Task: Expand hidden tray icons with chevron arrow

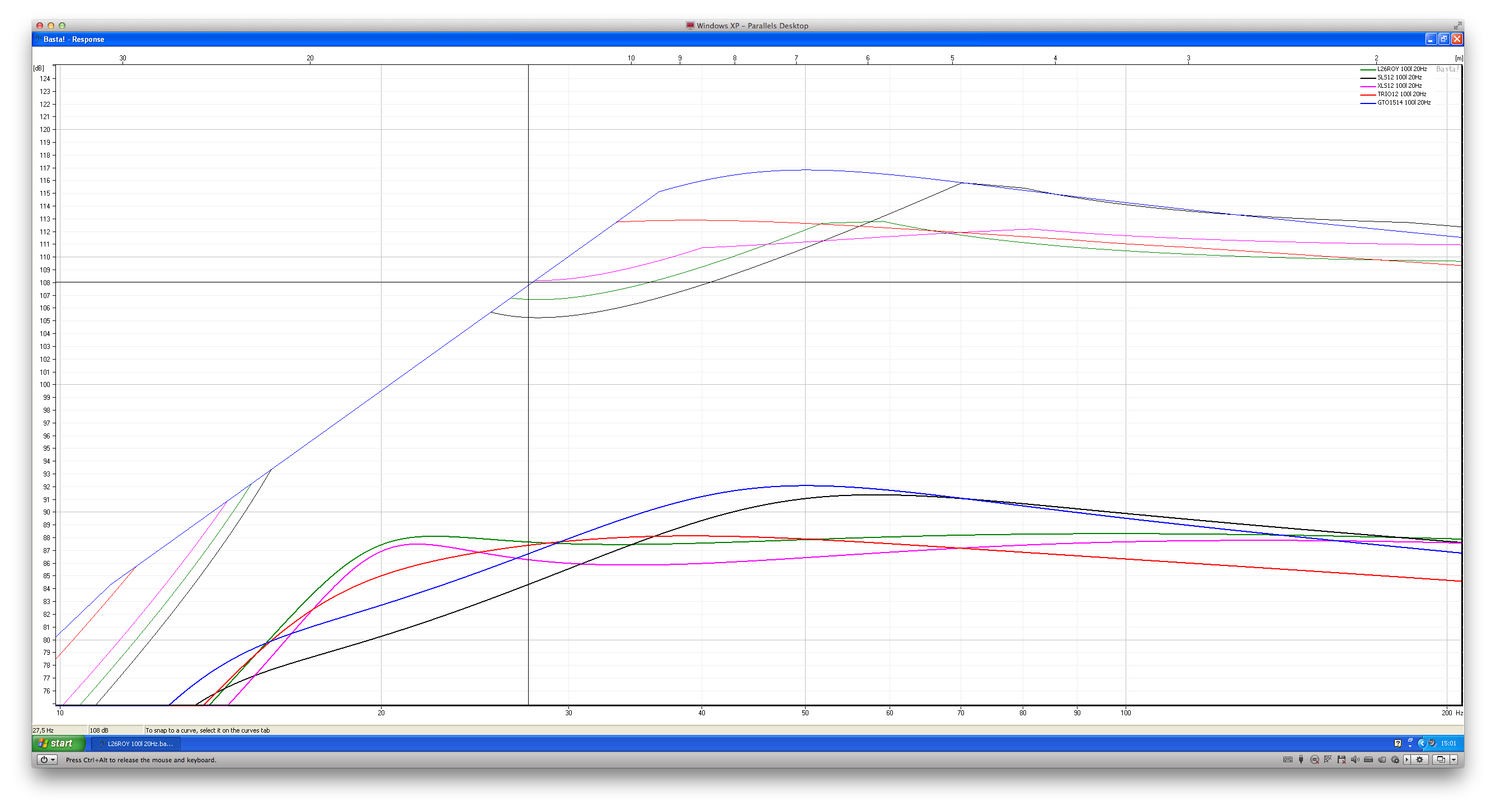Action: click(1422, 744)
